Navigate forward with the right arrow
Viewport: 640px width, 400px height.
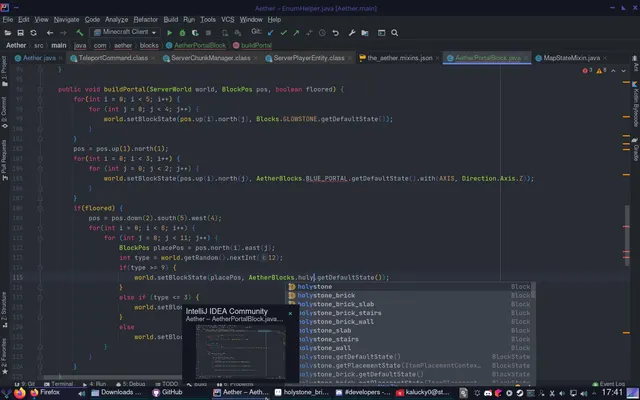click(x=63, y=33)
